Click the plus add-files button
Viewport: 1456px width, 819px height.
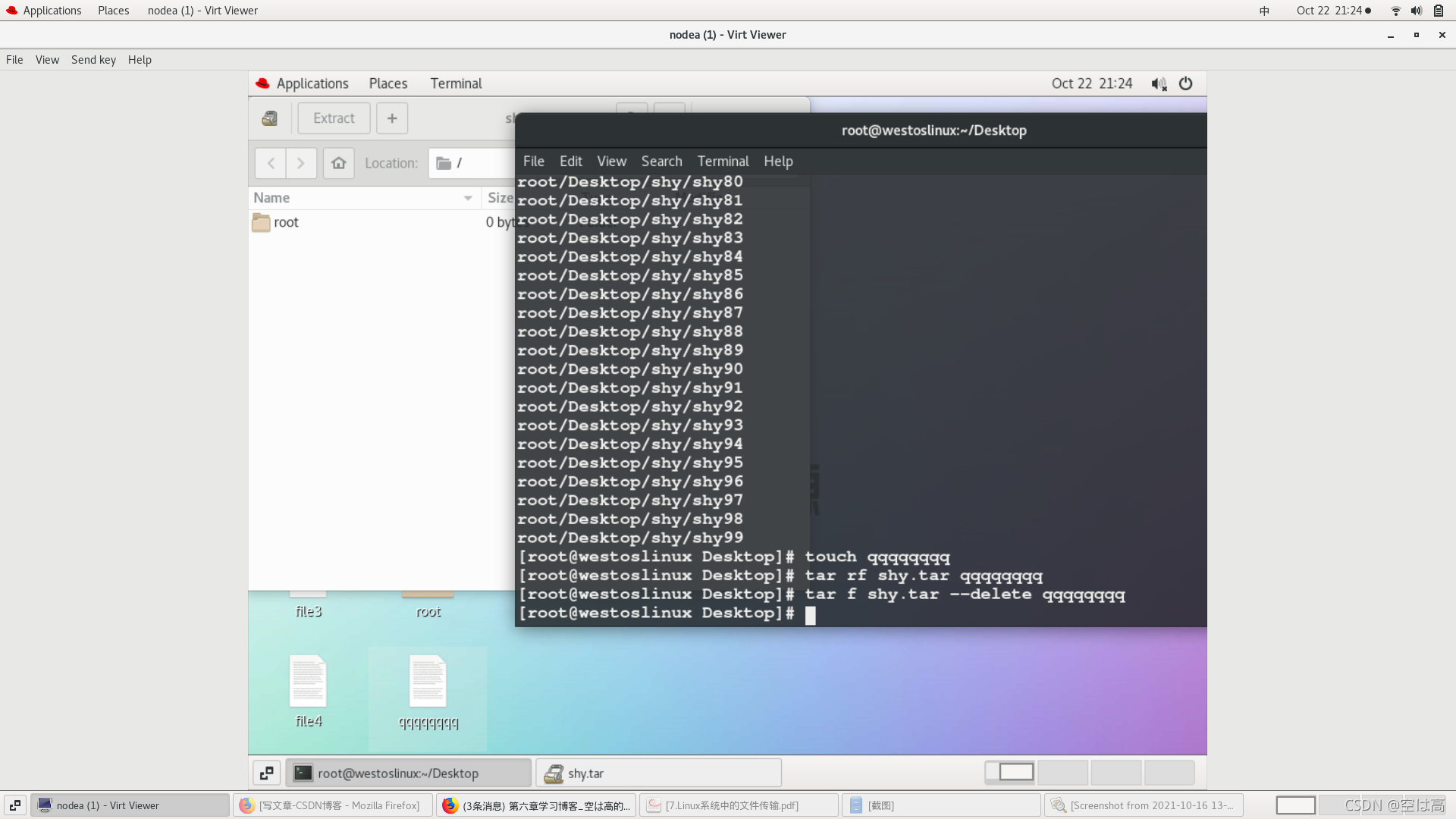pyautogui.click(x=392, y=118)
